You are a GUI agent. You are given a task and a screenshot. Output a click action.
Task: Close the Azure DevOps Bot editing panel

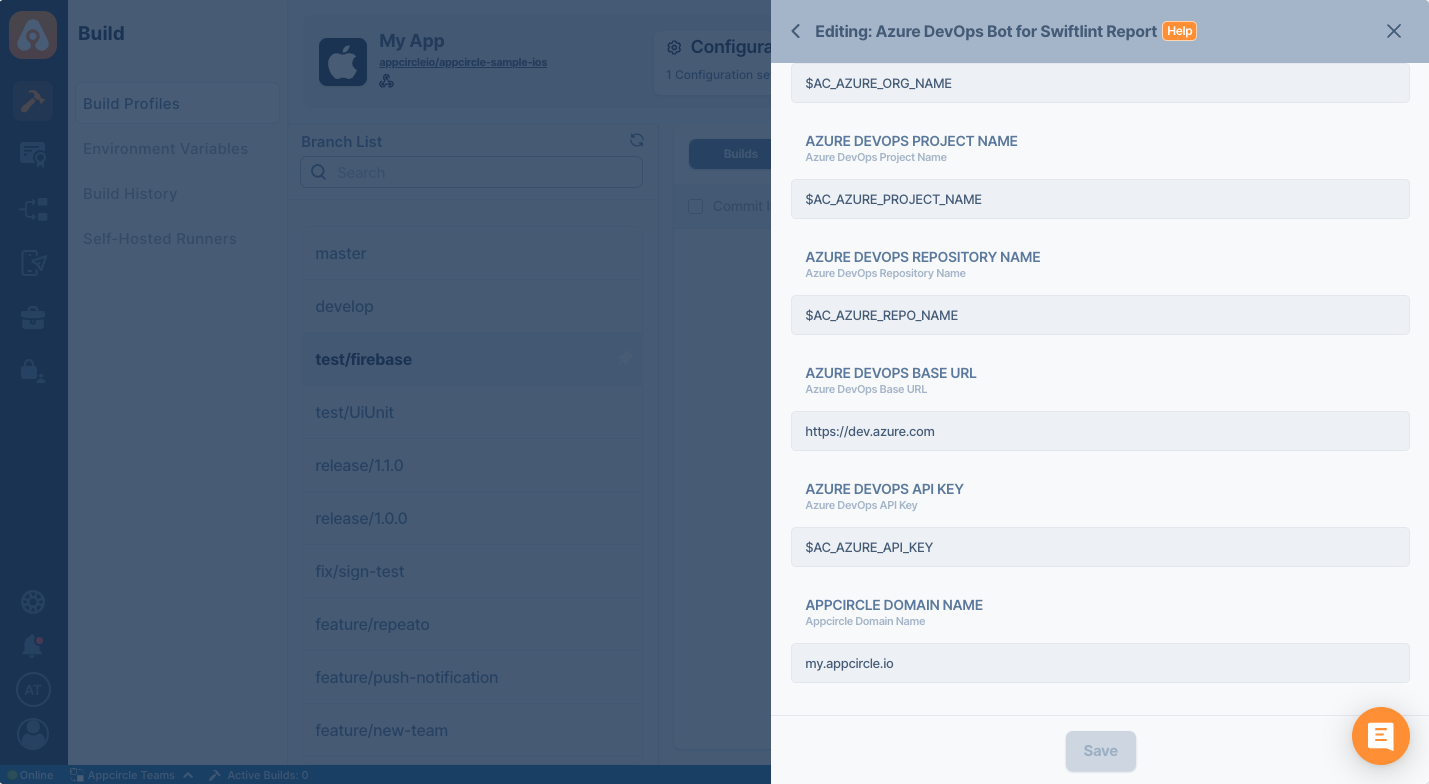1393,31
